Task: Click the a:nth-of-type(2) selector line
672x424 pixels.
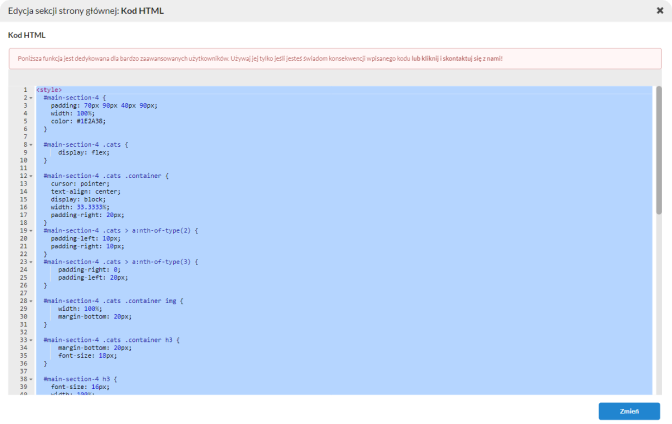Action: point(121,231)
